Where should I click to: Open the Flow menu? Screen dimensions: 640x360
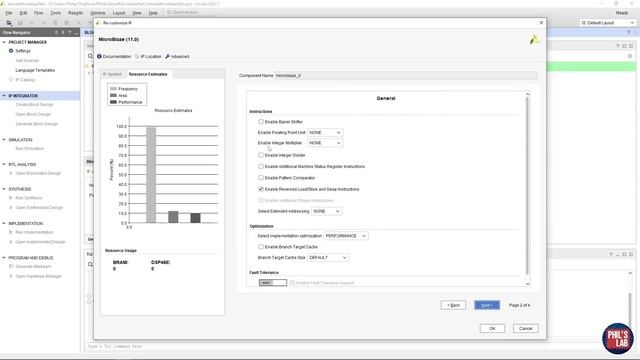[x=38, y=13]
